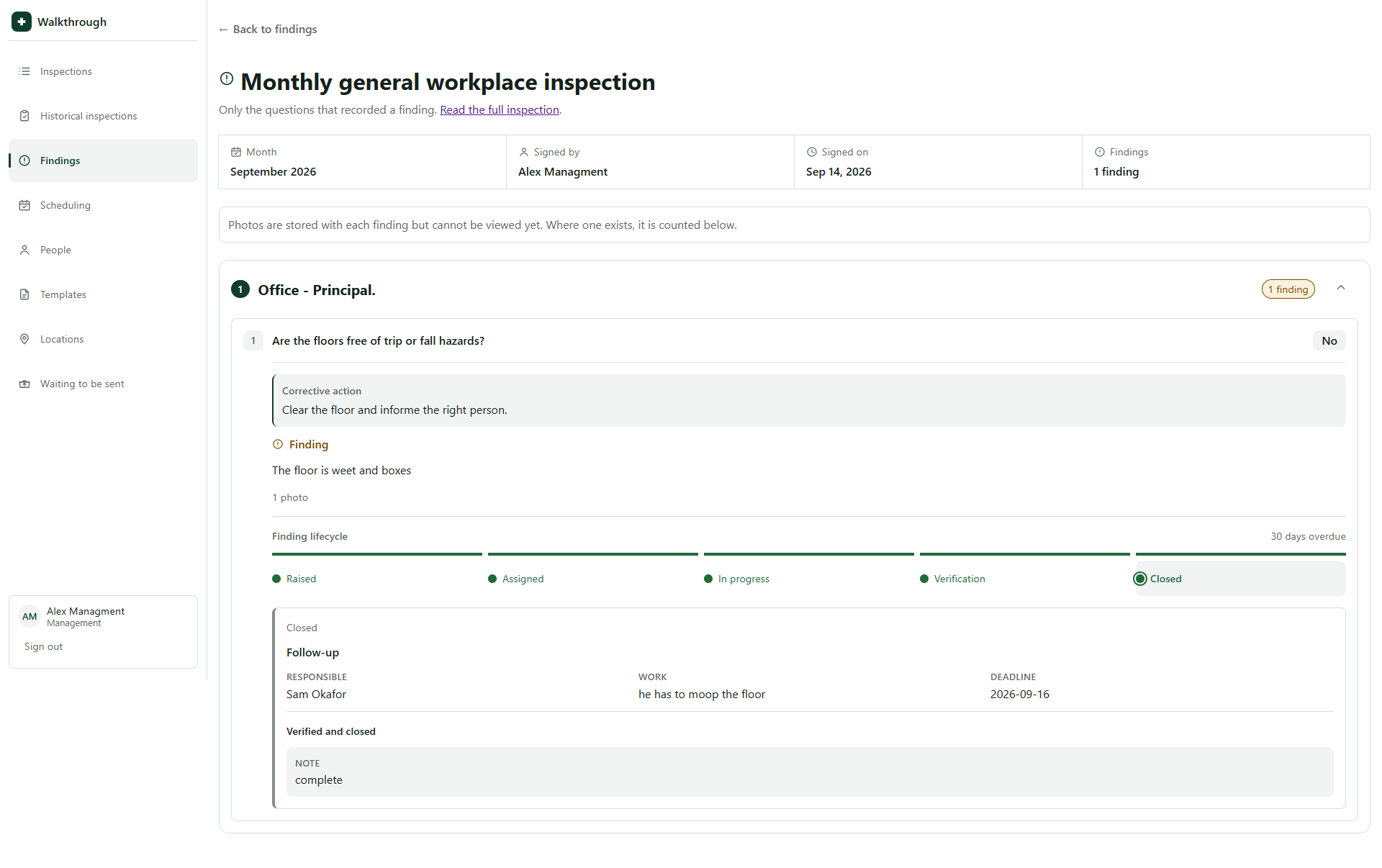This screenshot has height=868, width=1382.
Task: Click the calendar icon next to Month
Action: (236, 152)
